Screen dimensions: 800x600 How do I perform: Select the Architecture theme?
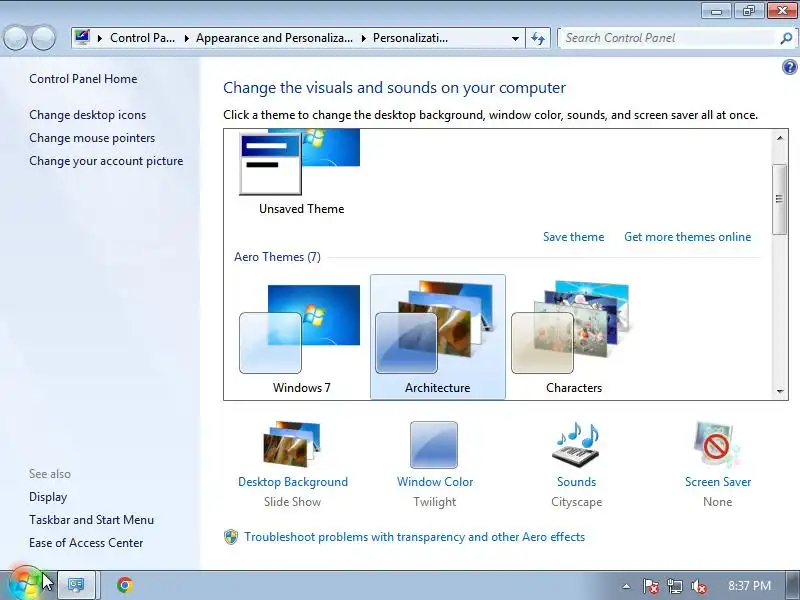point(438,337)
